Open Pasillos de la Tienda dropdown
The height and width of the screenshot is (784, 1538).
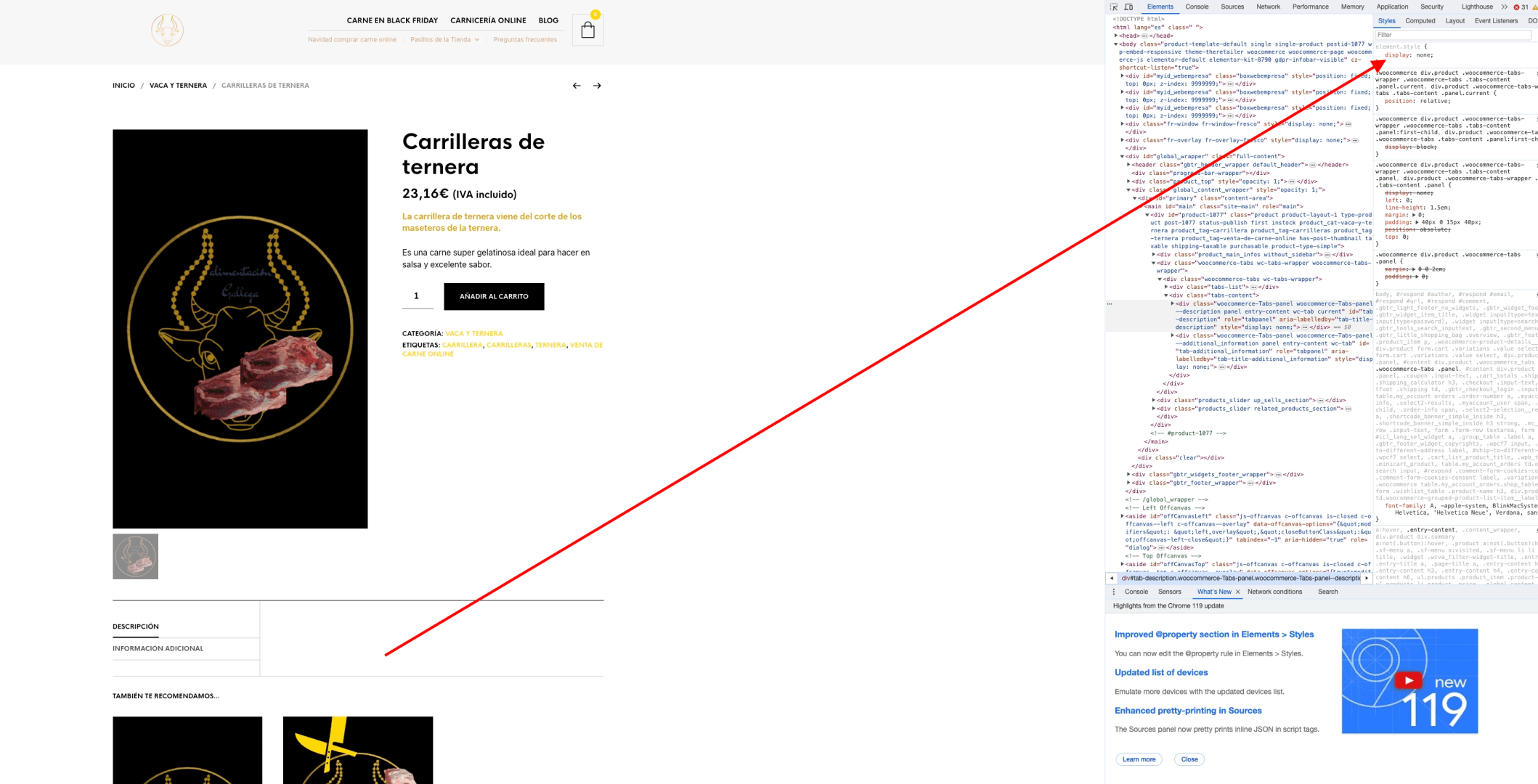444,39
